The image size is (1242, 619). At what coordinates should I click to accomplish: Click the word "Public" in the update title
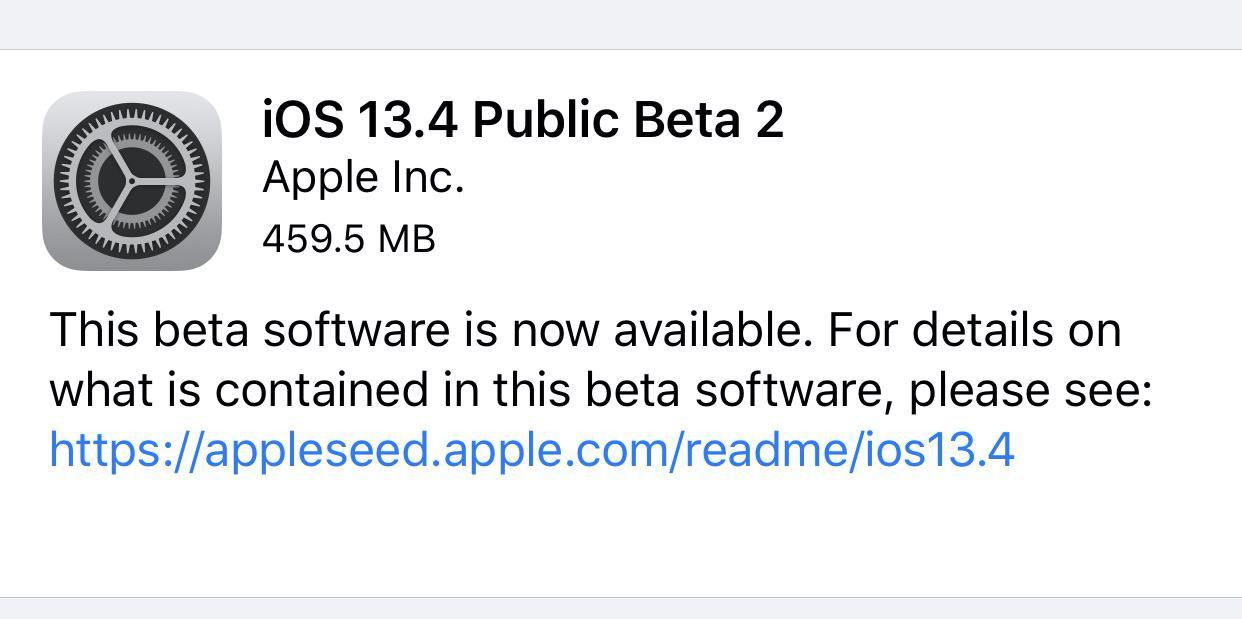click(545, 120)
